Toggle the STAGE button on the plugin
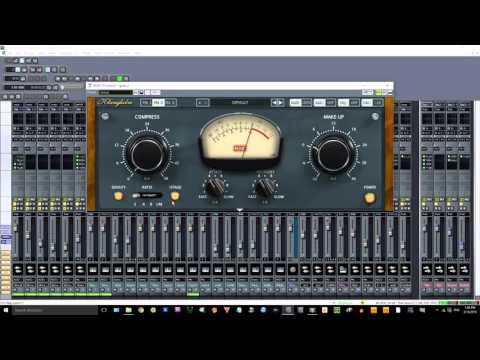This screenshot has height=360, width=480. coord(175,196)
